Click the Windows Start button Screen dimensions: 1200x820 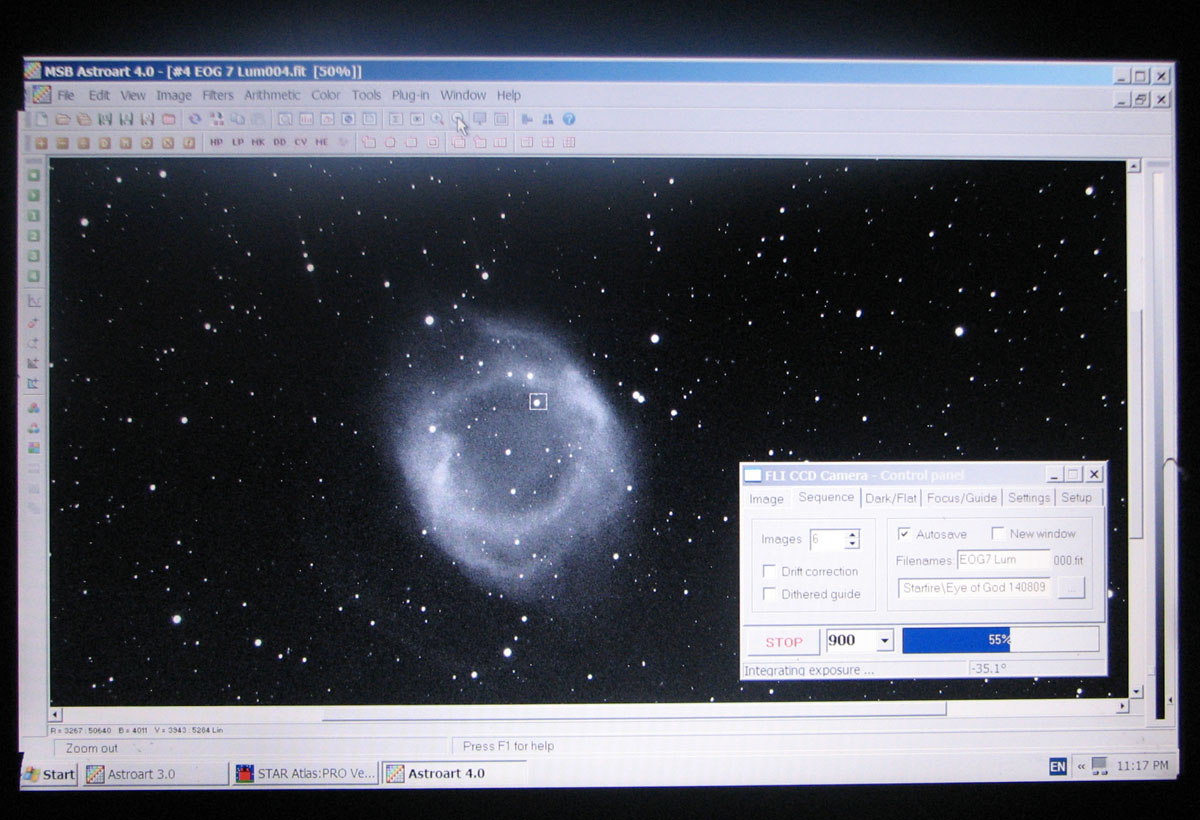(x=50, y=774)
